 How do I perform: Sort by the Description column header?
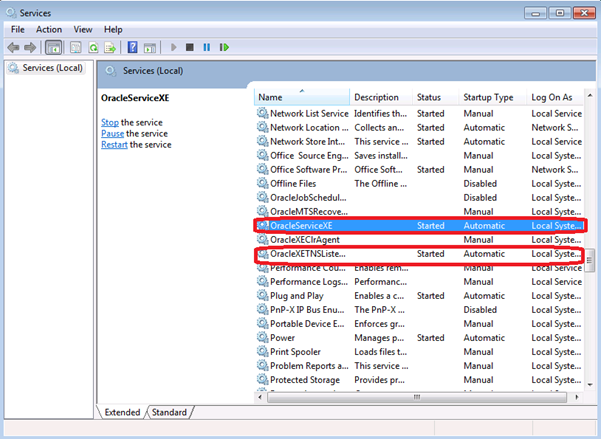381,97
